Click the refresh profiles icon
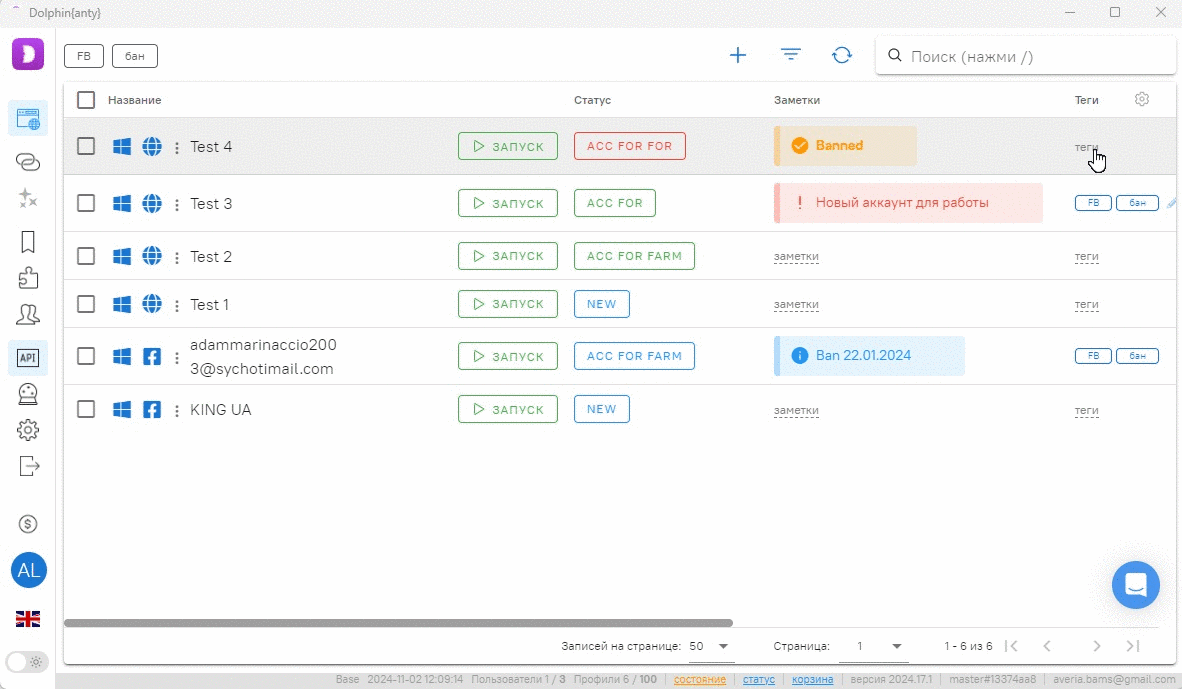 click(x=842, y=55)
